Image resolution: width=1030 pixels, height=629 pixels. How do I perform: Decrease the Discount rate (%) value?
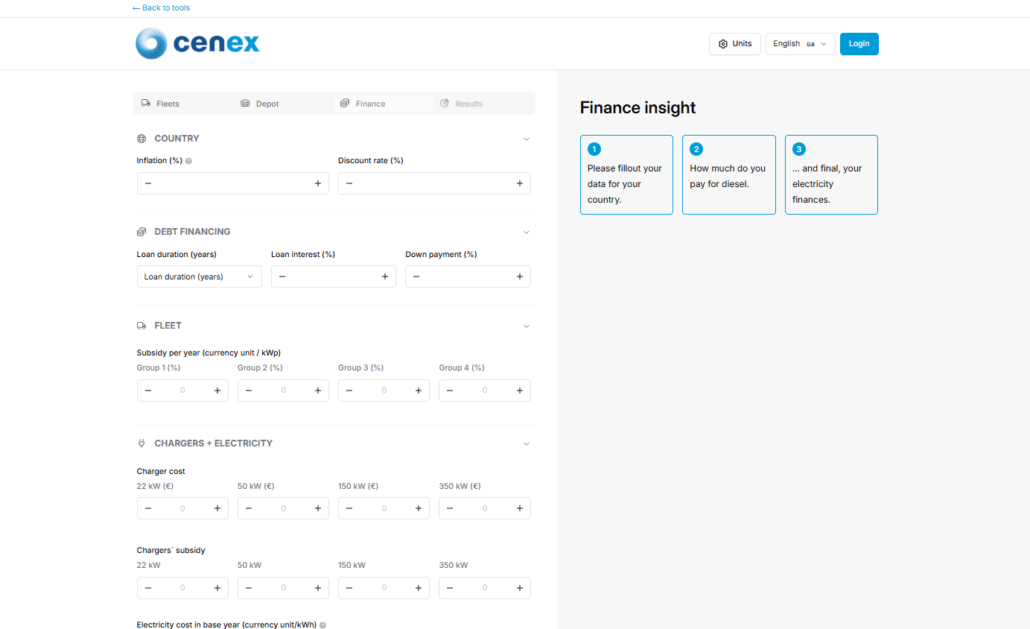[349, 183]
